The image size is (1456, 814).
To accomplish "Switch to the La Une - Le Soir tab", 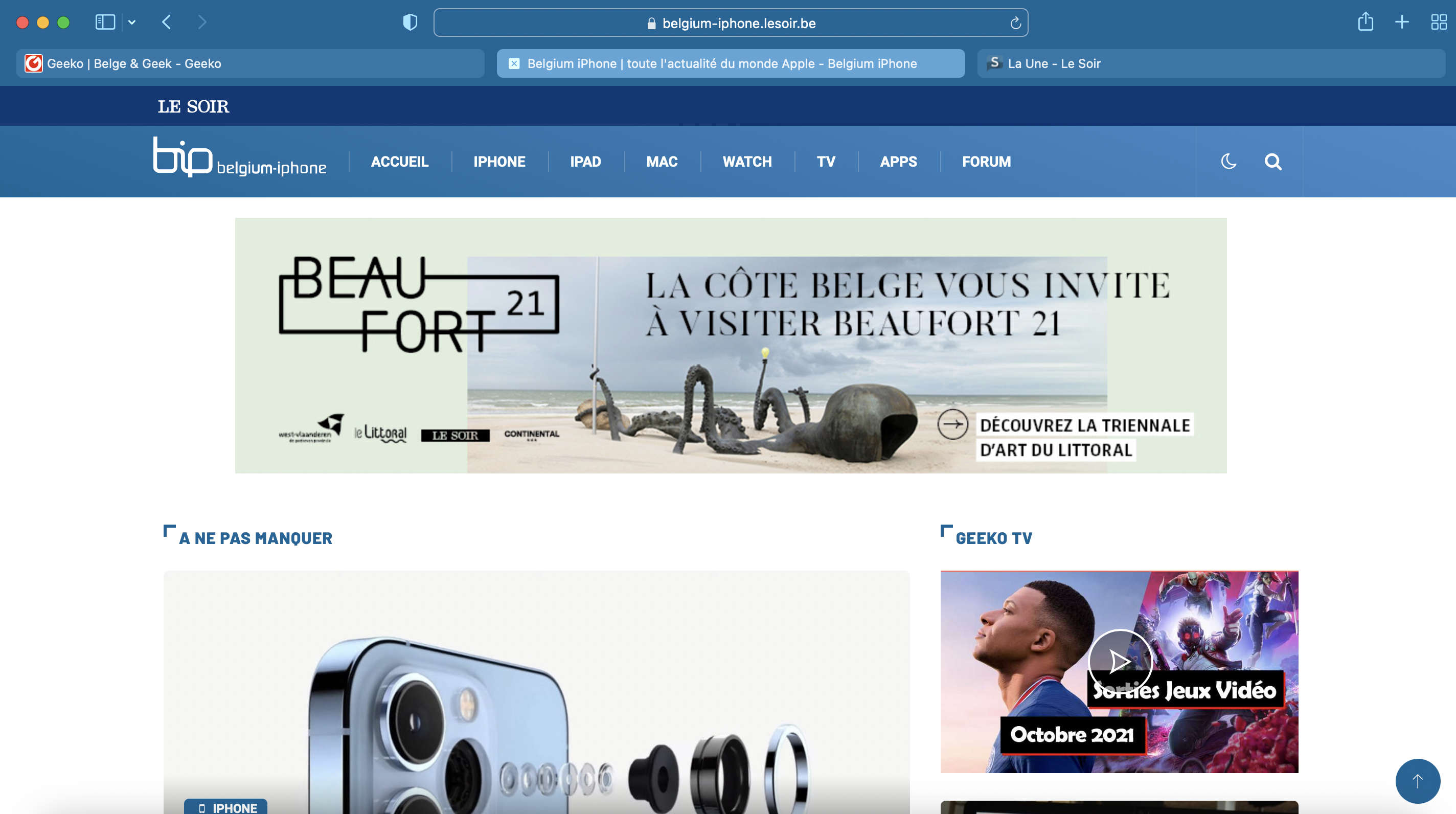I will [x=1211, y=63].
